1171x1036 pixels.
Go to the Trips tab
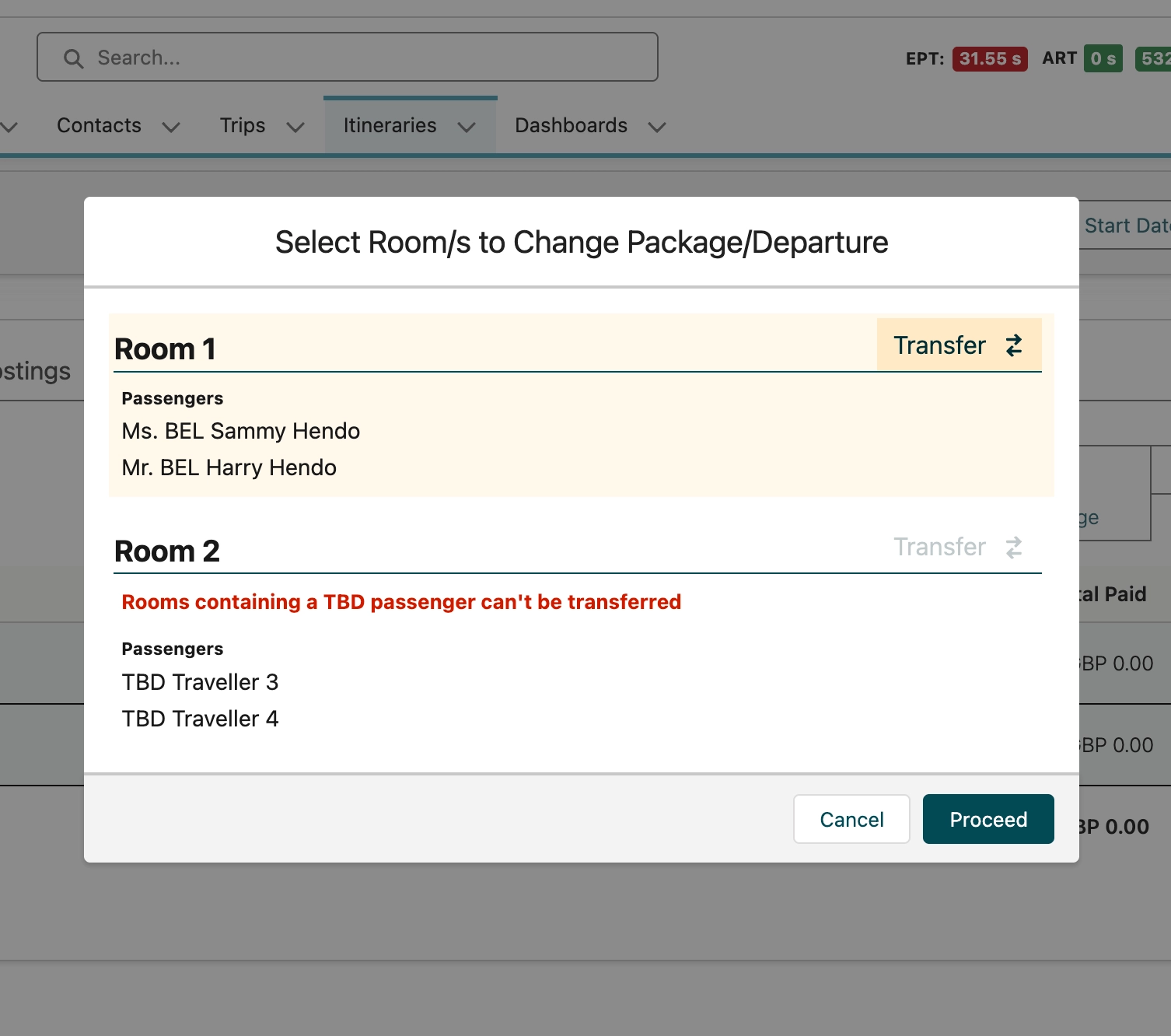point(243,125)
